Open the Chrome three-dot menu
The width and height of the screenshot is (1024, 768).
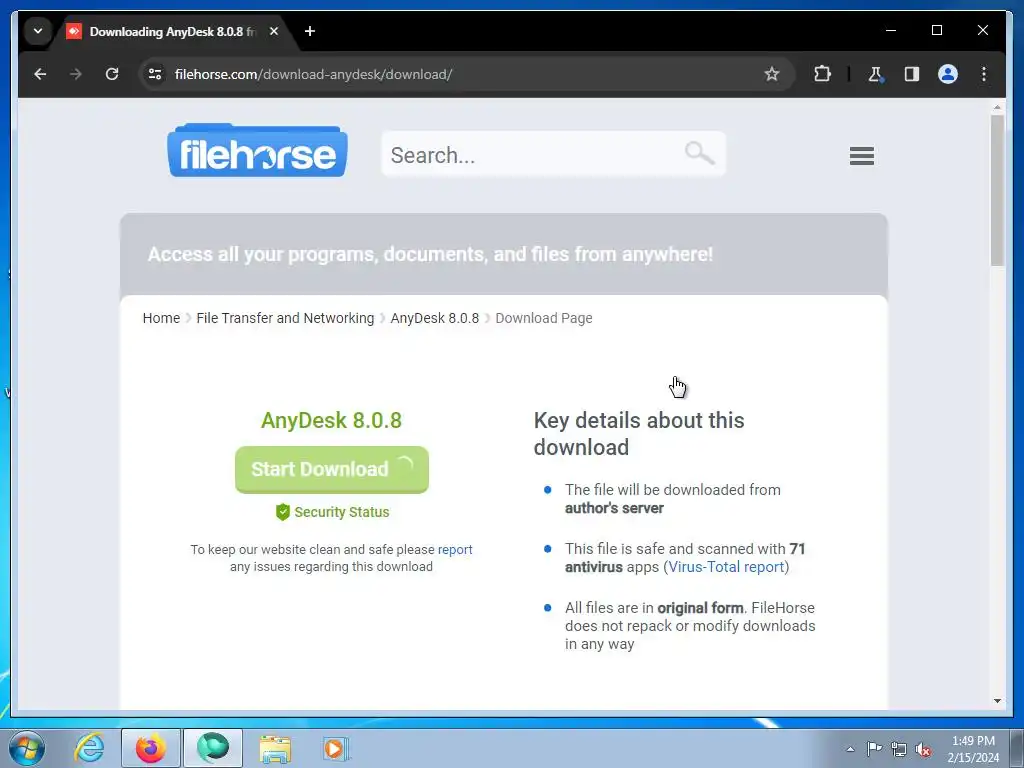tap(984, 74)
